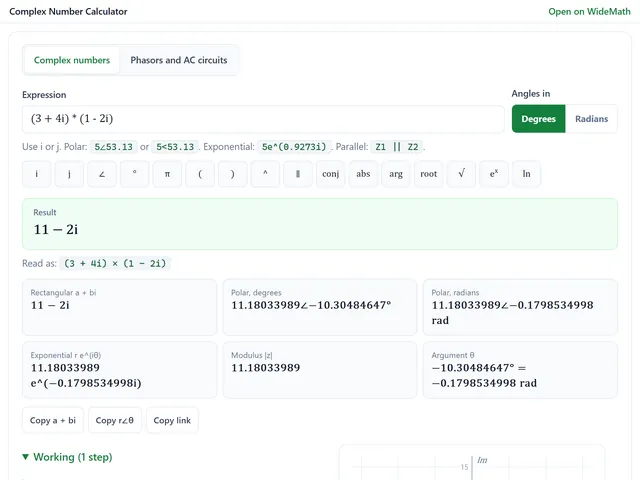
Task: Switch angle units to Radians
Action: (591, 119)
